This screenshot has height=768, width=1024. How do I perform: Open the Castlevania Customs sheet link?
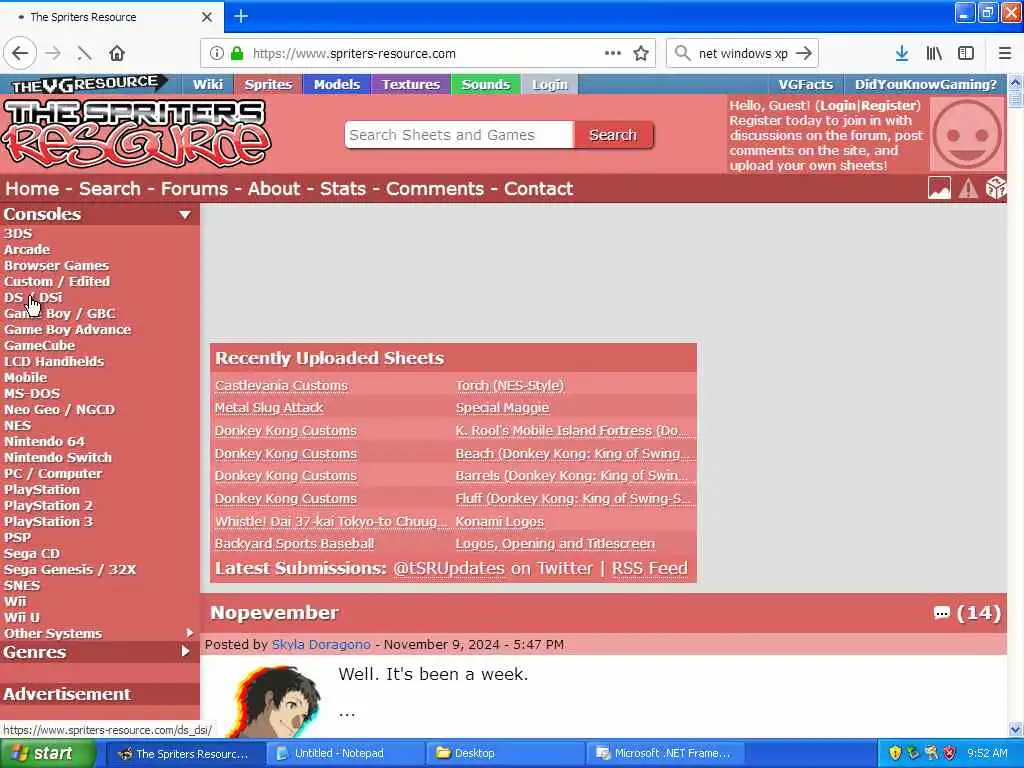[x=281, y=385]
